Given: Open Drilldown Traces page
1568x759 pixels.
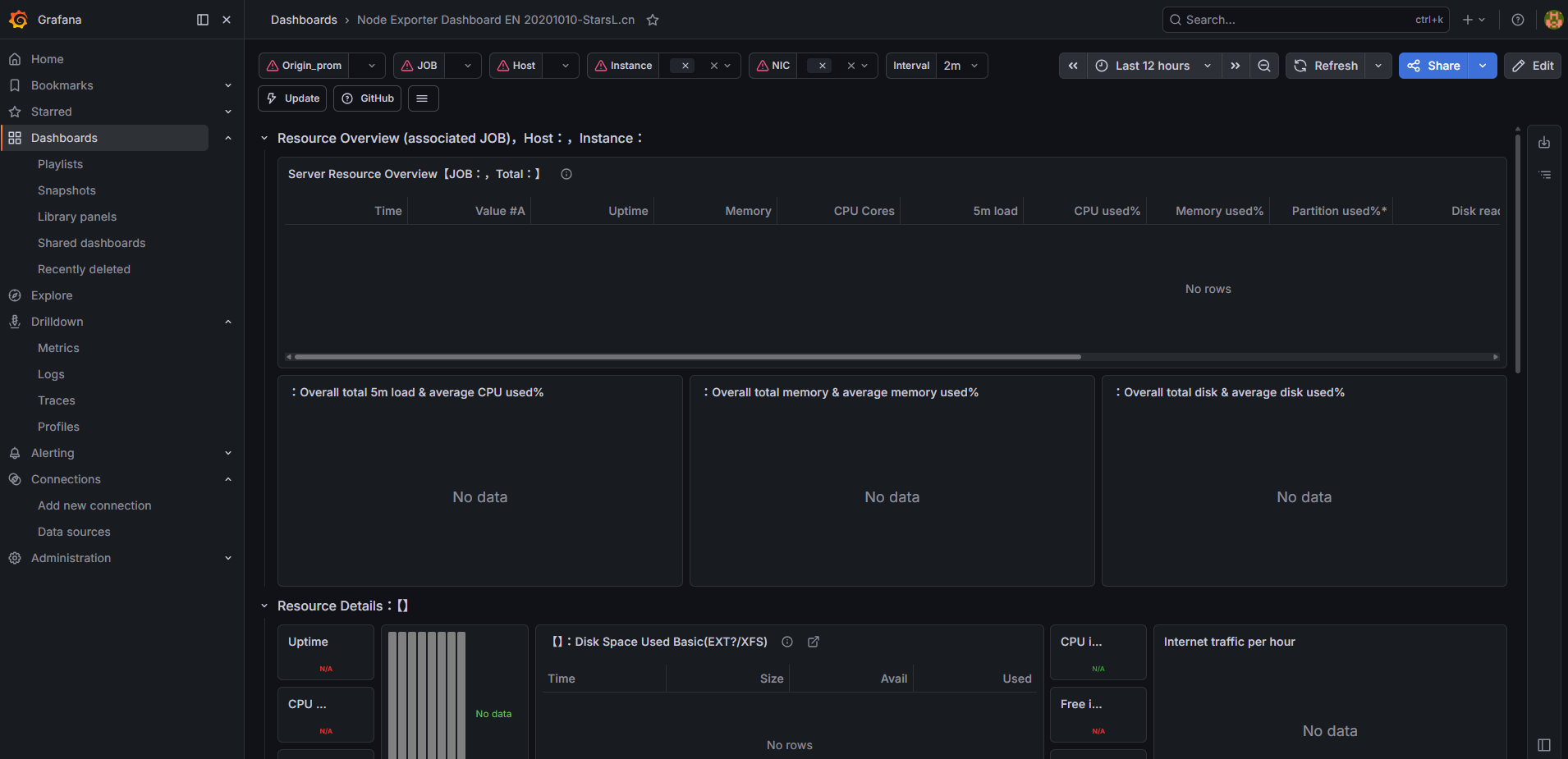Looking at the screenshot, I should [x=56, y=400].
